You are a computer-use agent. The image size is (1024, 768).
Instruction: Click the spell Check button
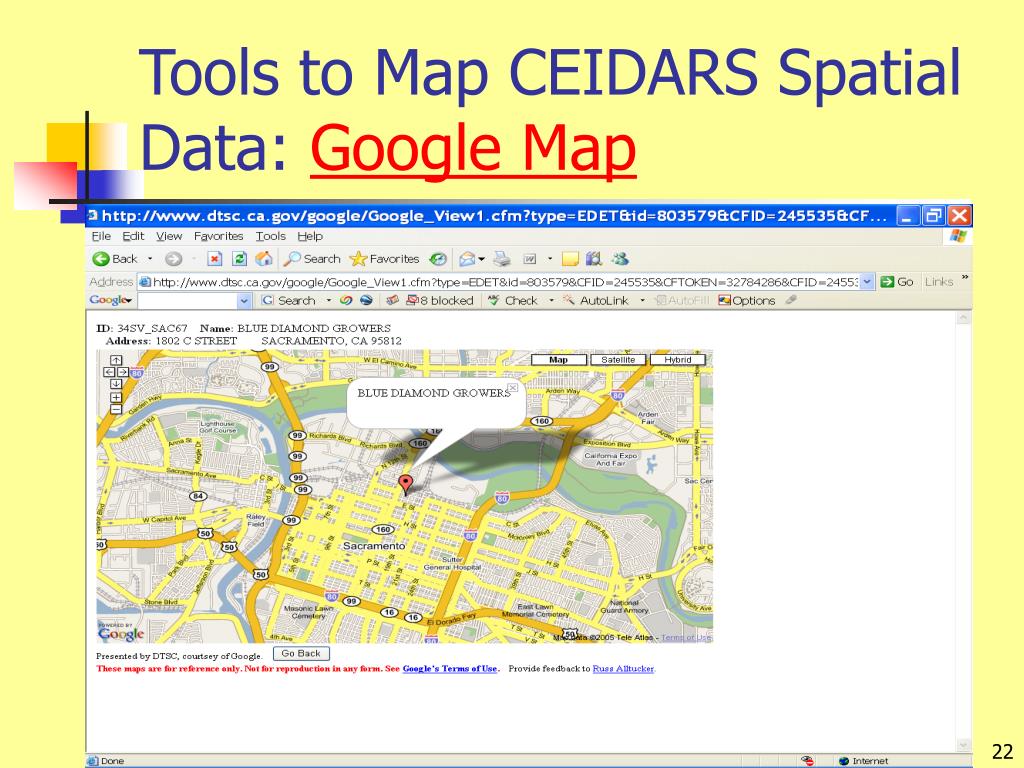coord(513,300)
